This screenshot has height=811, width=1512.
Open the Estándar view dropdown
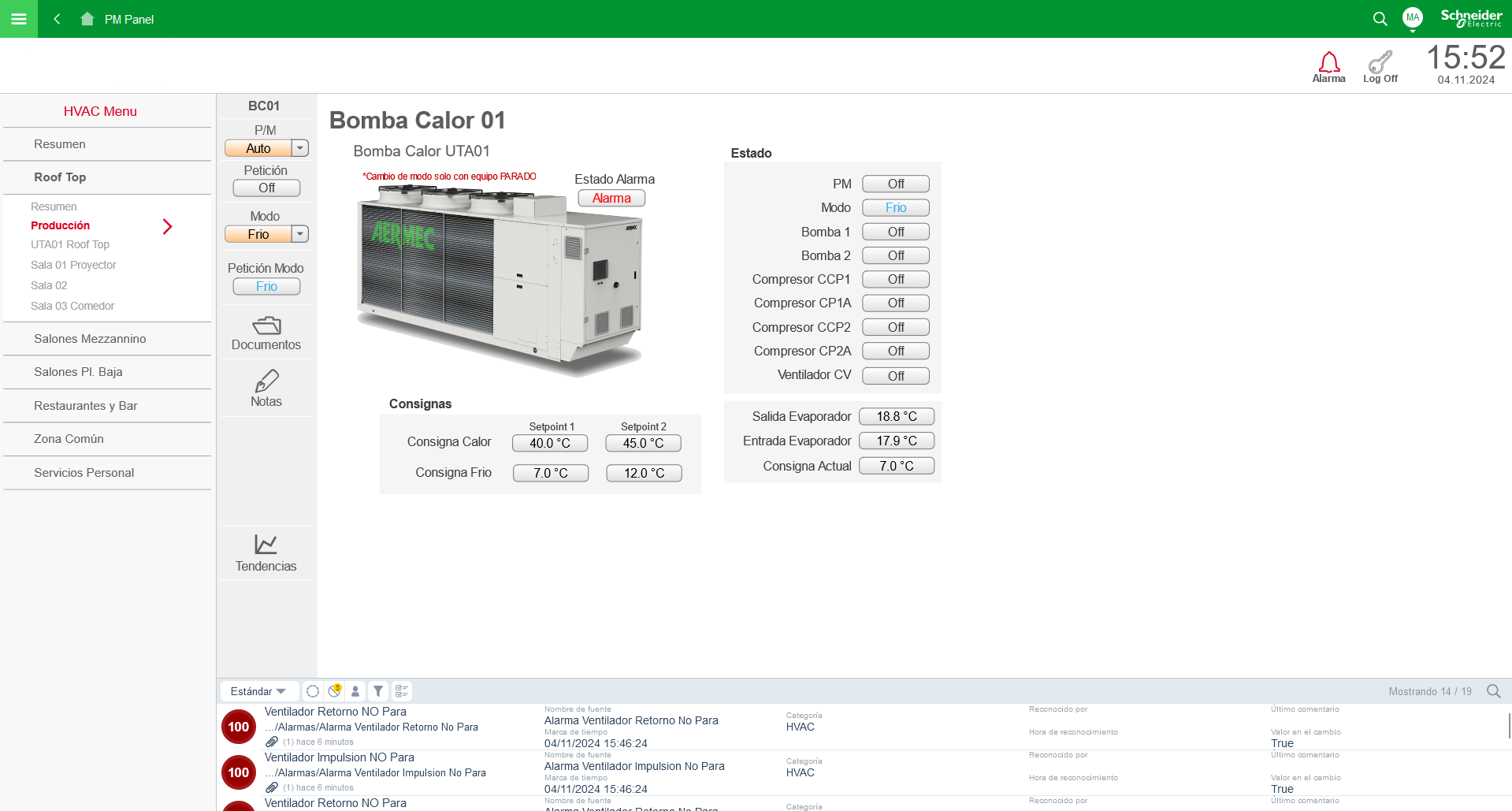258,691
